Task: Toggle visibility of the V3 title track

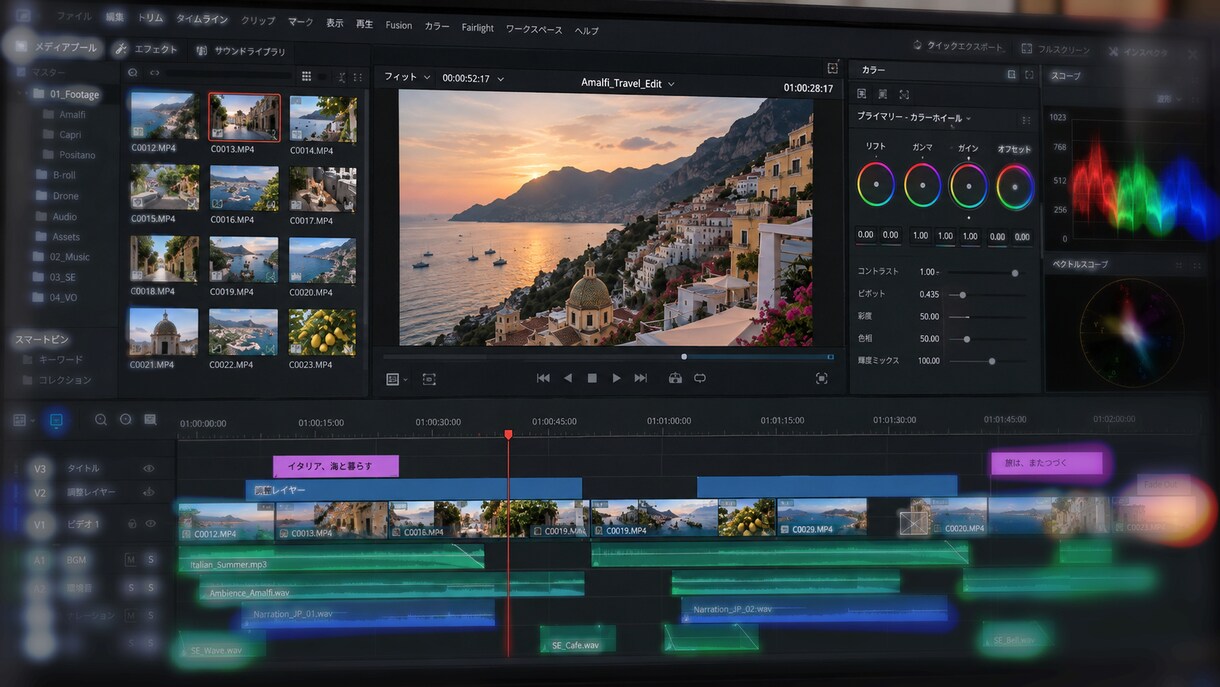Action: pos(149,468)
